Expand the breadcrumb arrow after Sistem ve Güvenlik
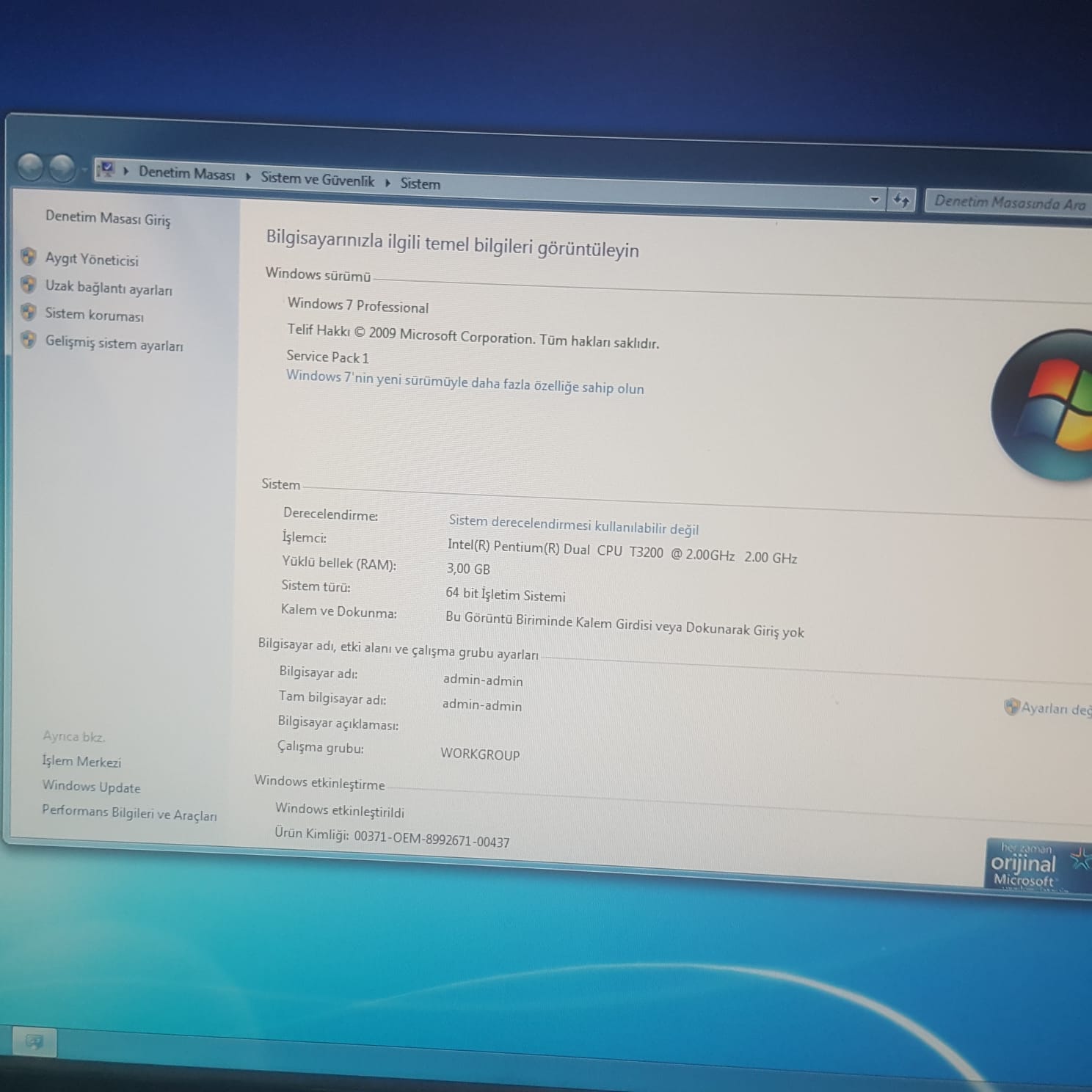This screenshot has width=1092, height=1092. (387, 182)
